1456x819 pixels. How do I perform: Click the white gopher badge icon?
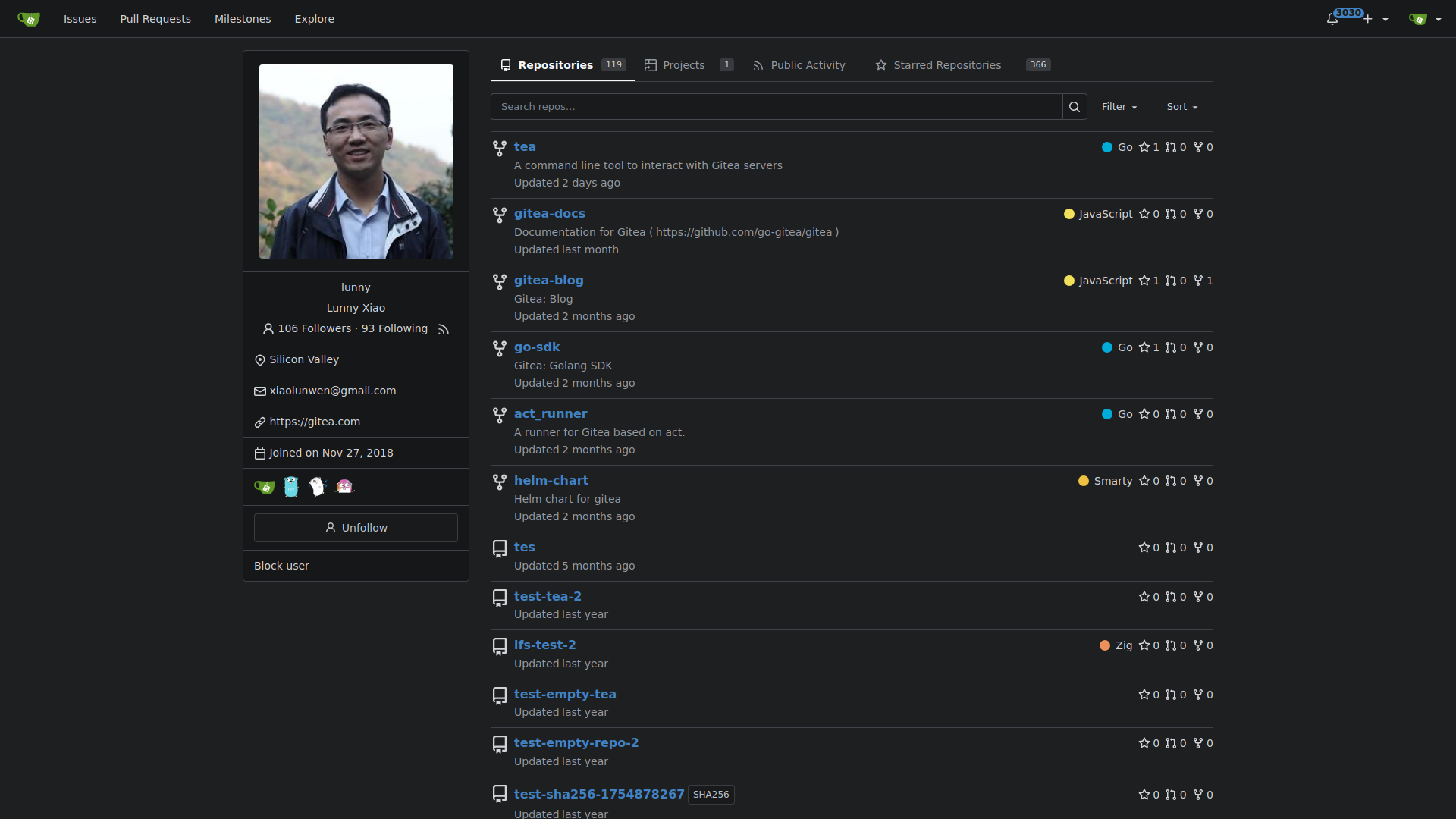318,487
